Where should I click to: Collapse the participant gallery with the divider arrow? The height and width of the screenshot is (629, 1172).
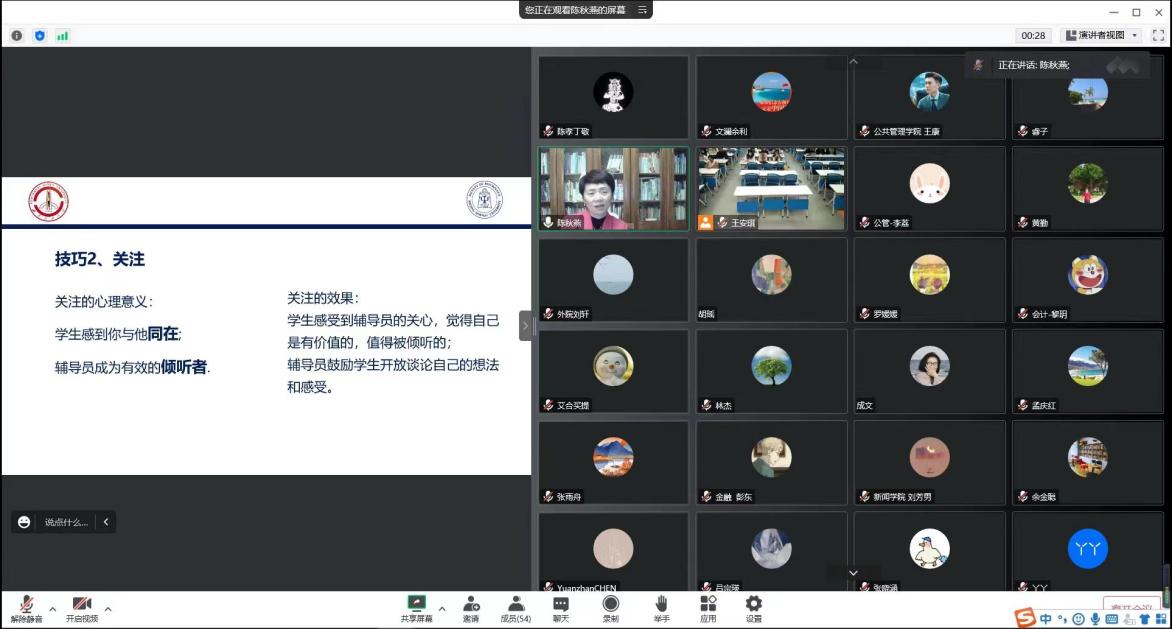525,325
